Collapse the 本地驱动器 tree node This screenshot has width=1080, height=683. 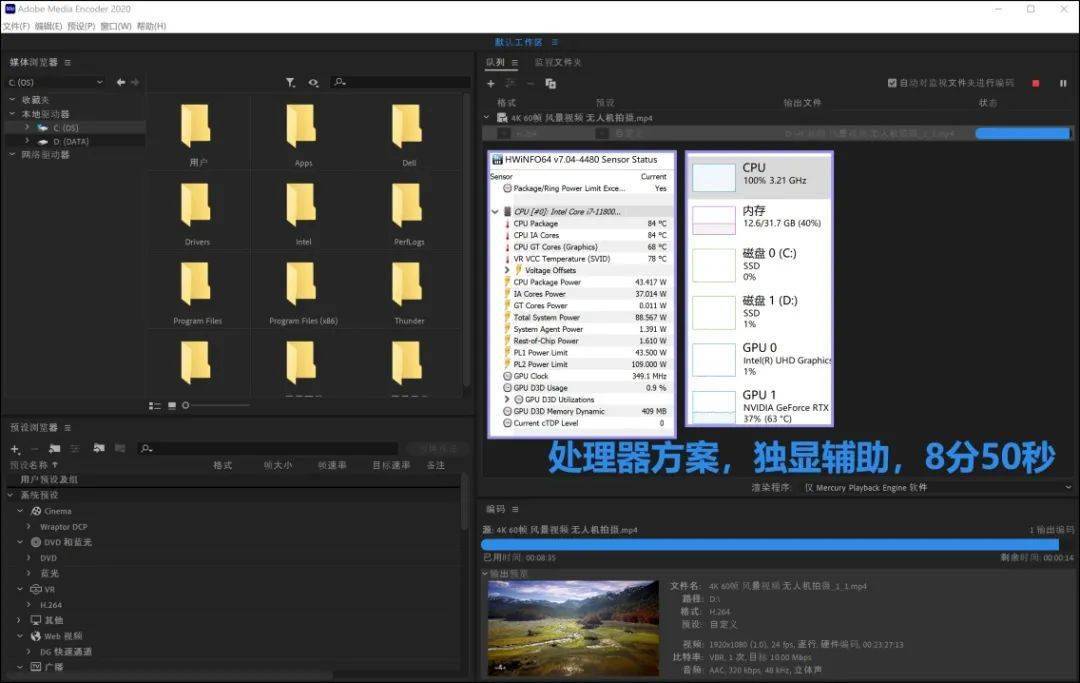pyautogui.click(x=12, y=114)
